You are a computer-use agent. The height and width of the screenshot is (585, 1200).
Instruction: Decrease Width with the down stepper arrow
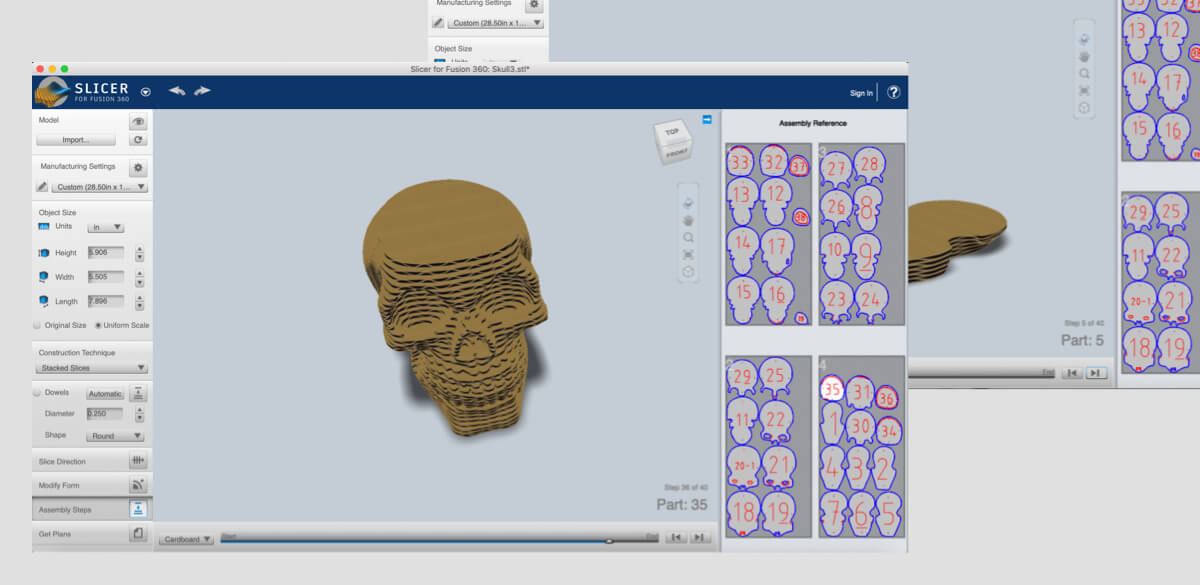139,281
